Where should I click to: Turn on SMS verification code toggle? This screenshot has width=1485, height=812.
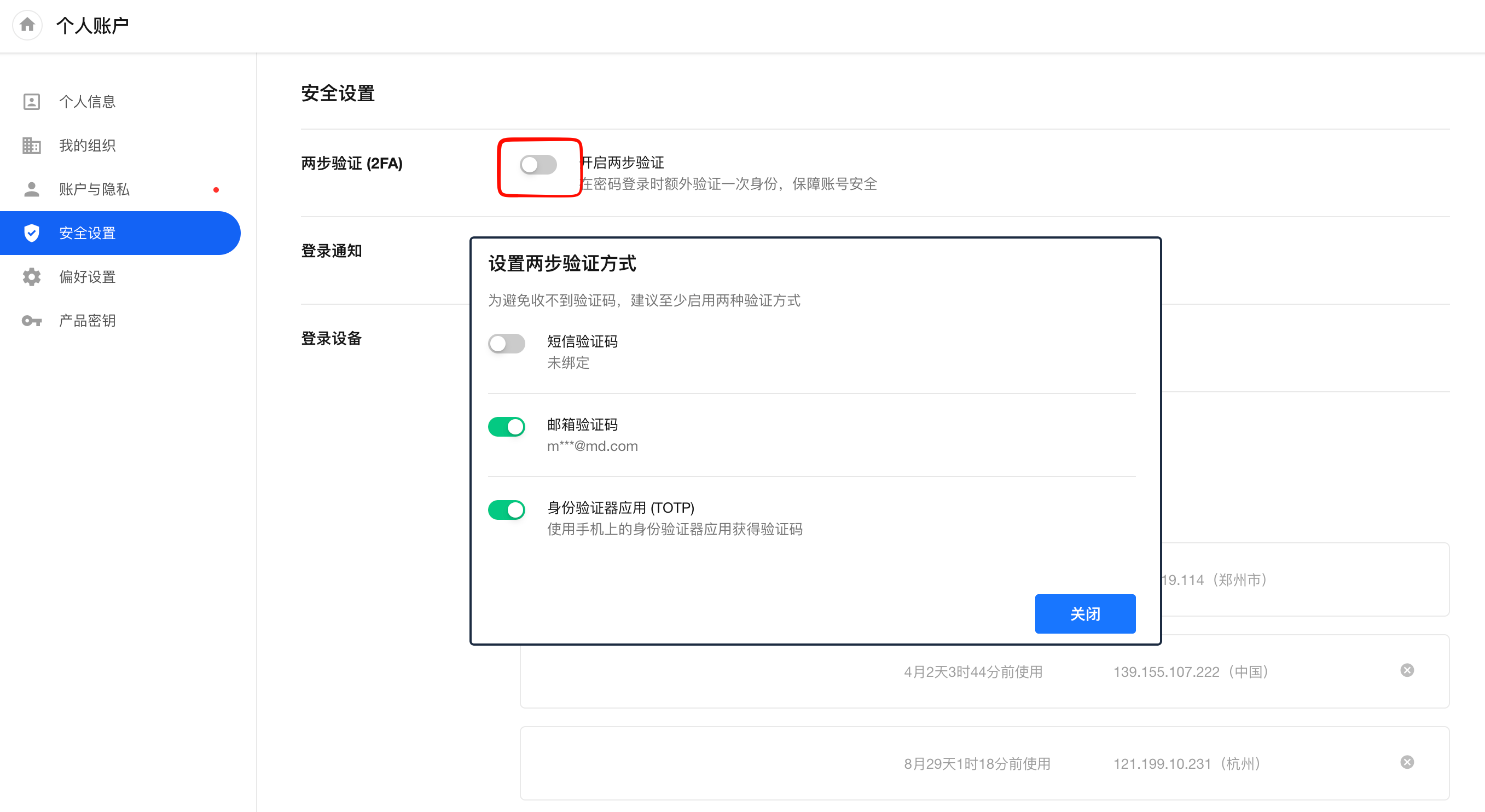(x=506, y=344)
